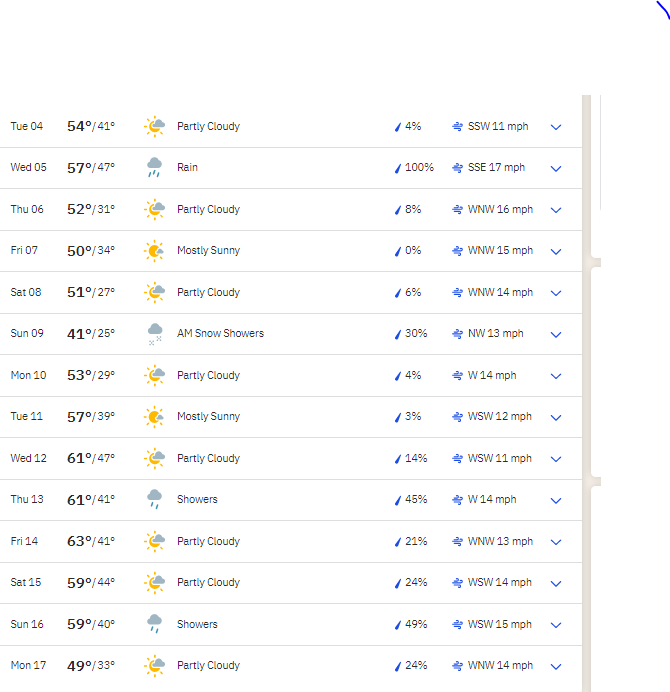The width and height of the screenshot is (670, 692).
Task: Expand the Tue 04 forecast details chevron
Action: (x=556, y=127)
